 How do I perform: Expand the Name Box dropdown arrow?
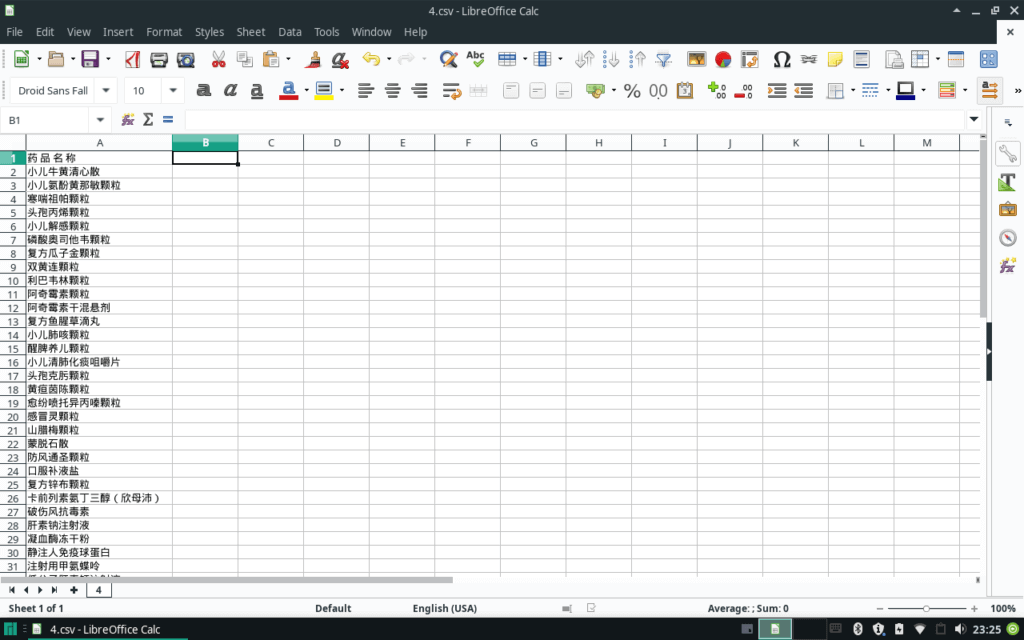pyautogui.click(x=100, y=120)
